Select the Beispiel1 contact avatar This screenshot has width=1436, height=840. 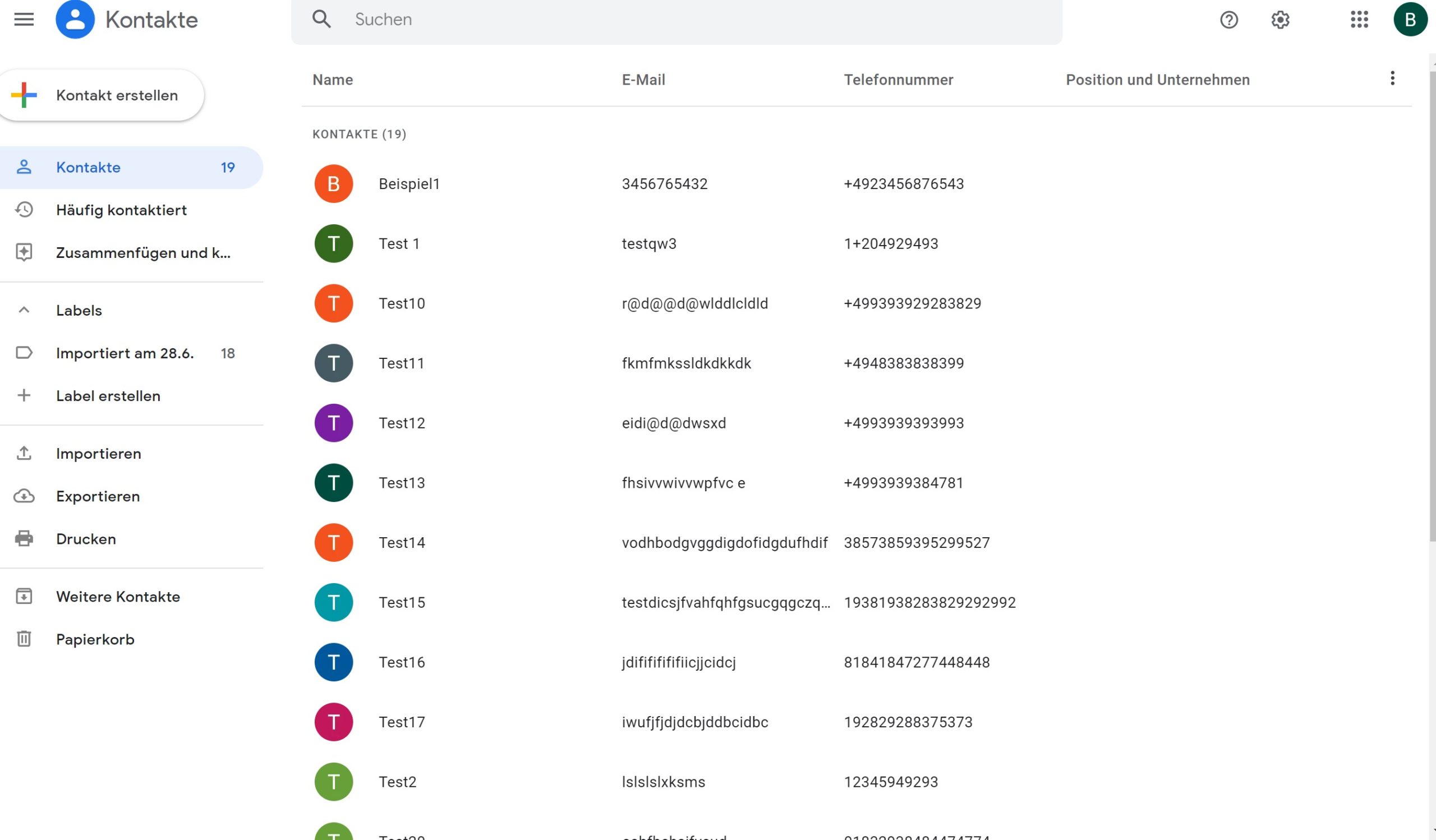[x=333, y=184]
